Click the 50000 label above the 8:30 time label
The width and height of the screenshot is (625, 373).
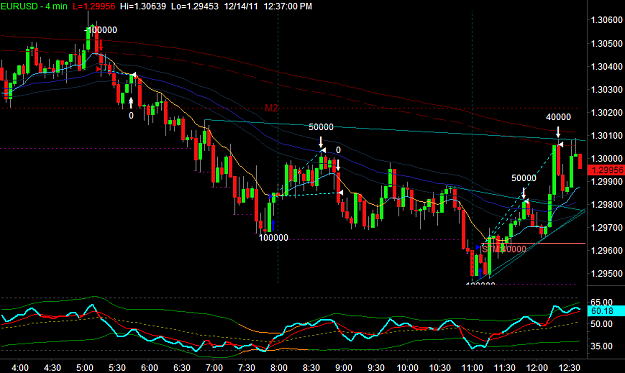click(321, 127)
